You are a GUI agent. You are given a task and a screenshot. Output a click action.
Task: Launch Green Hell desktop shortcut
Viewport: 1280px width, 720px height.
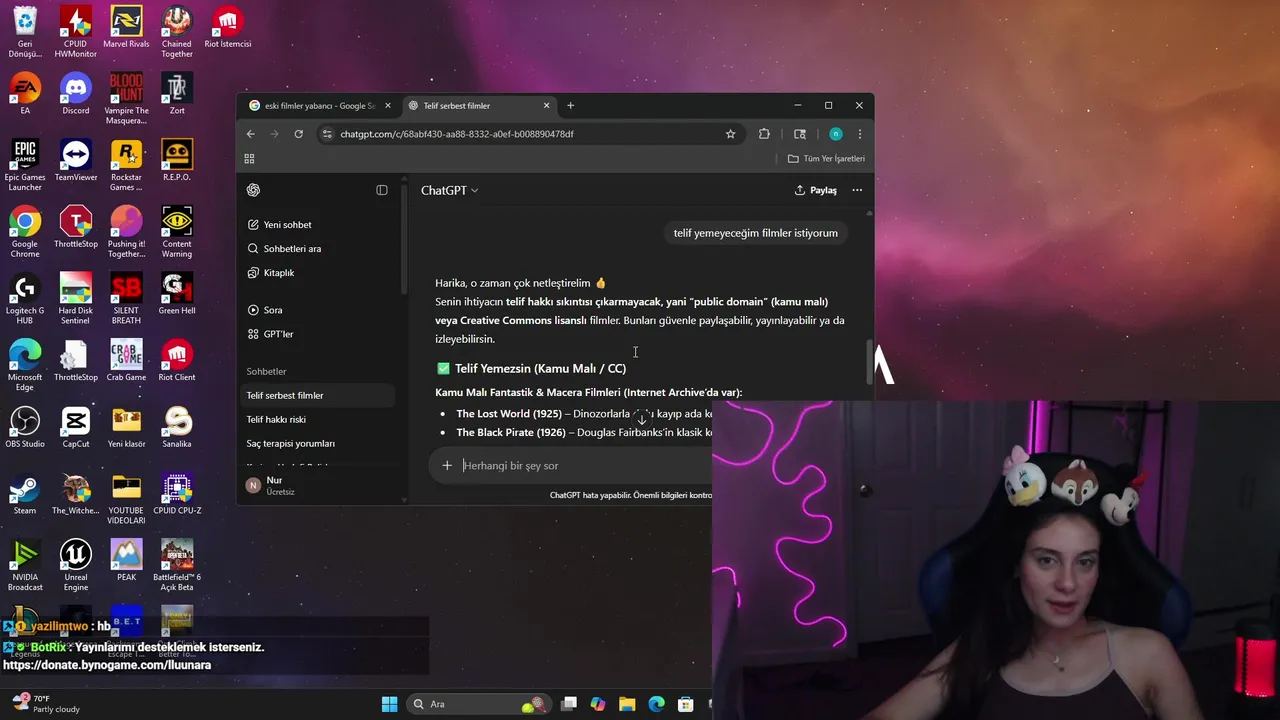coord(177,294)
